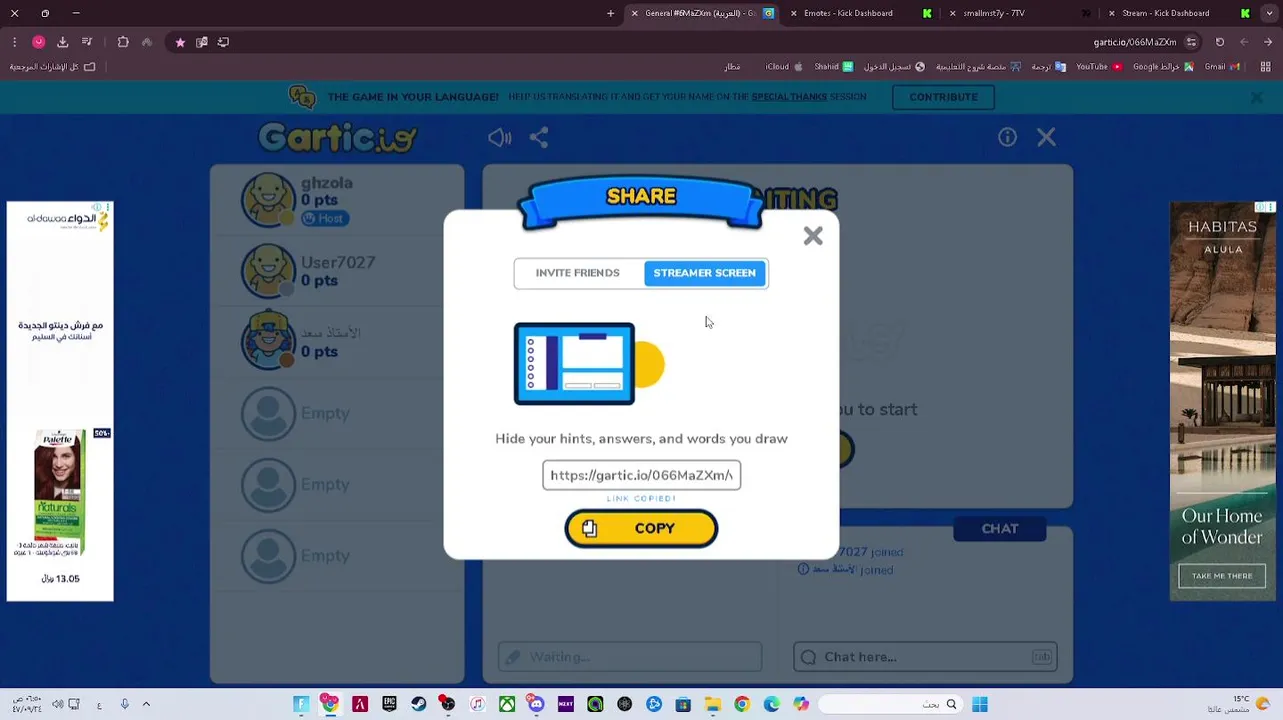This screenshot has width=1283, height=720.
Task: Select the User7027 player entry
Action: (337, 271)
